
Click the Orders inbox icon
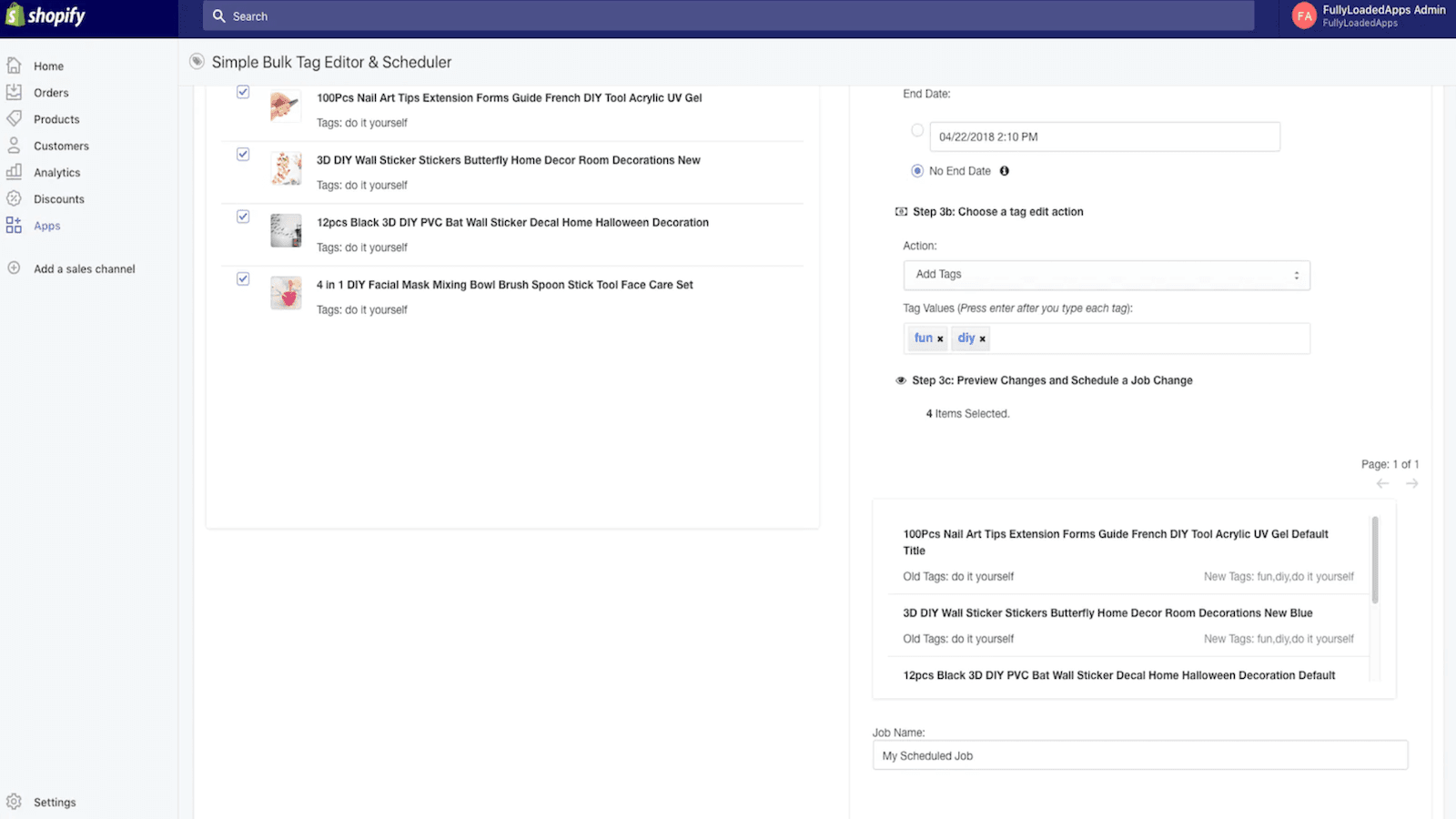pos(14,92)
